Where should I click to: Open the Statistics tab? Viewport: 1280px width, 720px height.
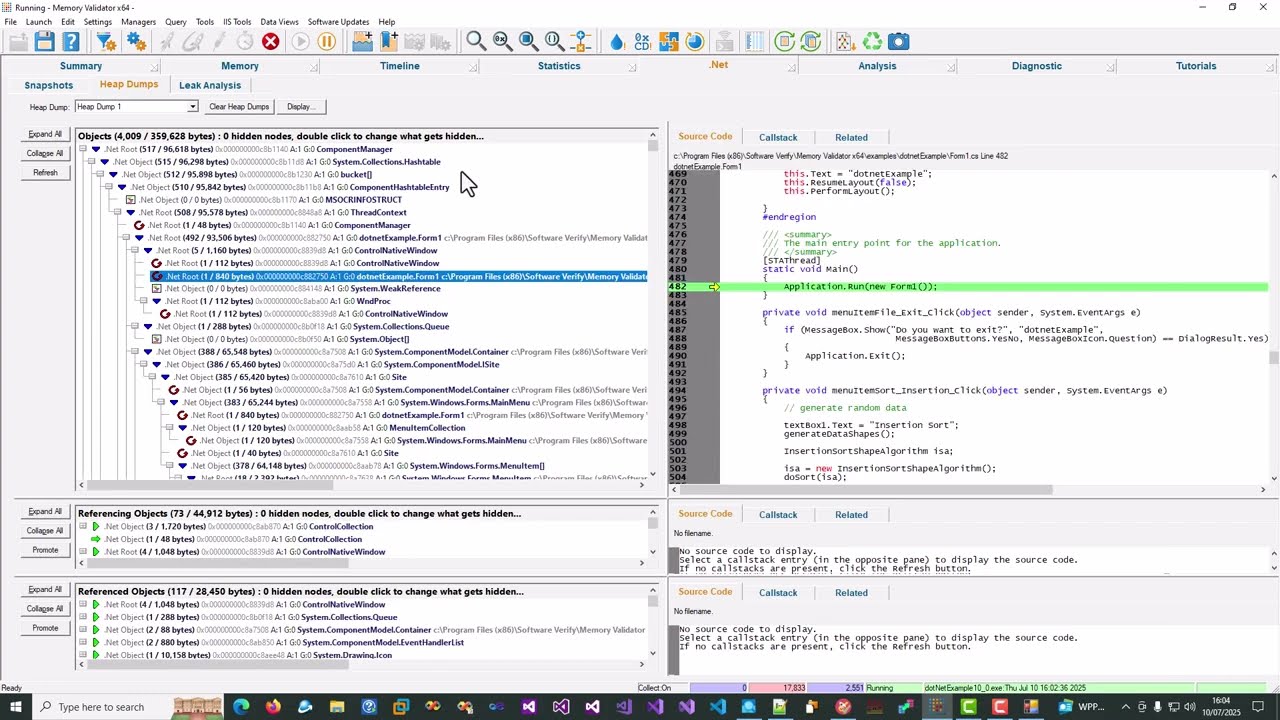point(559,66)
